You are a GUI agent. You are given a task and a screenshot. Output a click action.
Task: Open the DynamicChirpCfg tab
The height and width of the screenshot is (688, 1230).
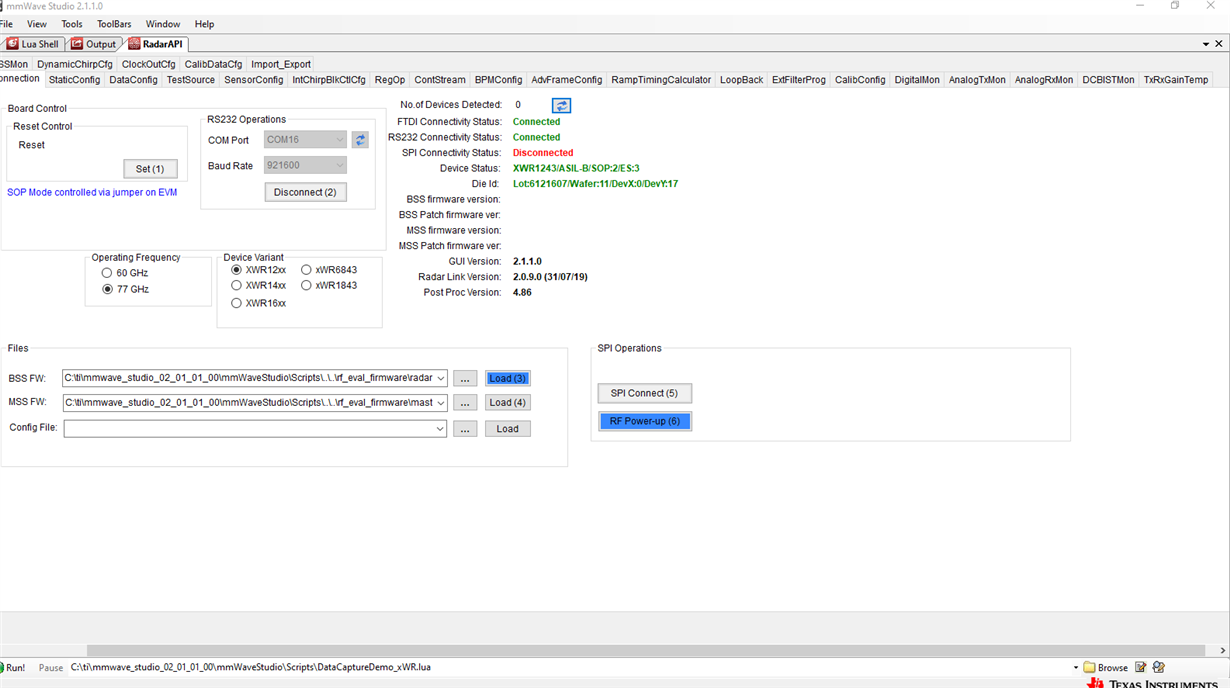click(75, 64)
